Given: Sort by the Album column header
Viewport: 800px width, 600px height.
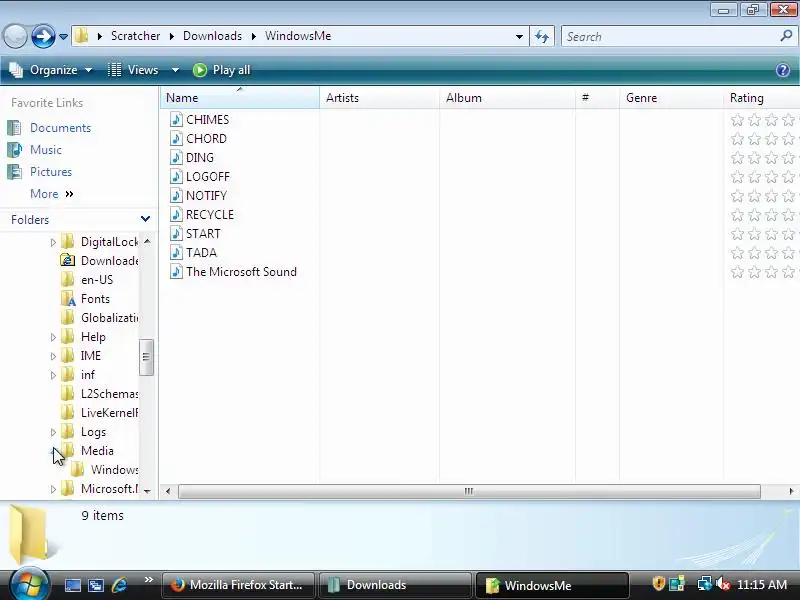Looking at the screenshot, I should pos(507,97).
